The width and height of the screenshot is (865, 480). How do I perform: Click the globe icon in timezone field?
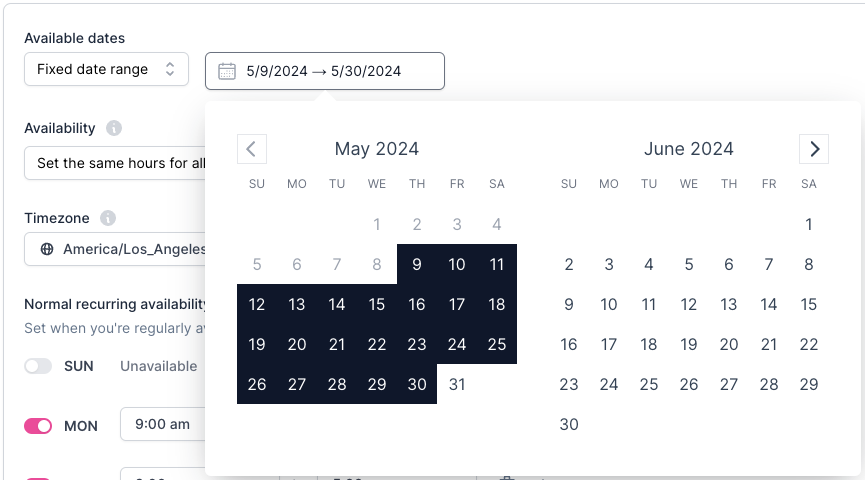pos(46,249)
